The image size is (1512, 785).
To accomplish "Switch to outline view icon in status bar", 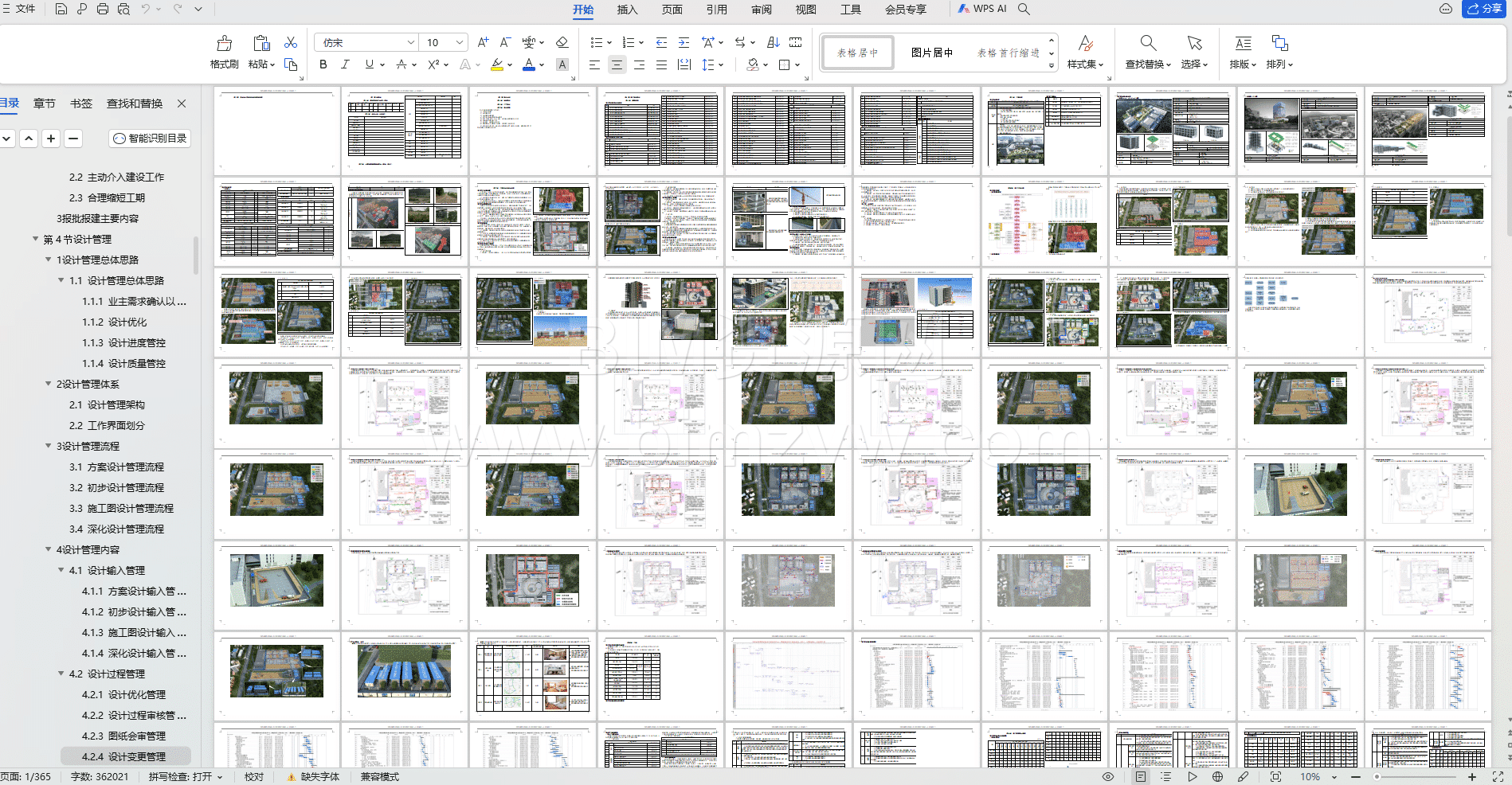I will tap(1166, 777).
